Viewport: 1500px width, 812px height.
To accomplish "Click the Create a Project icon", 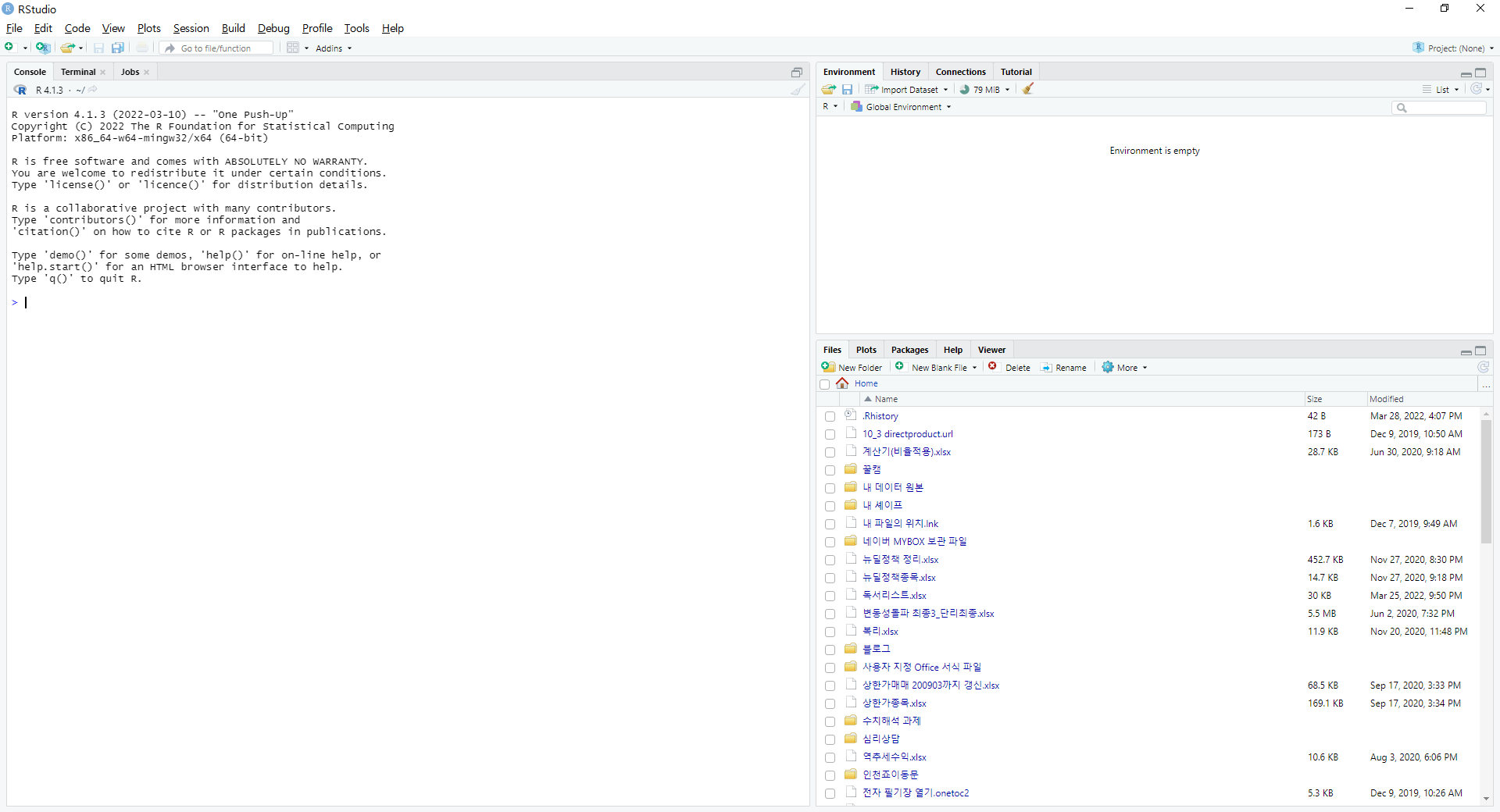I will [43, 48].
